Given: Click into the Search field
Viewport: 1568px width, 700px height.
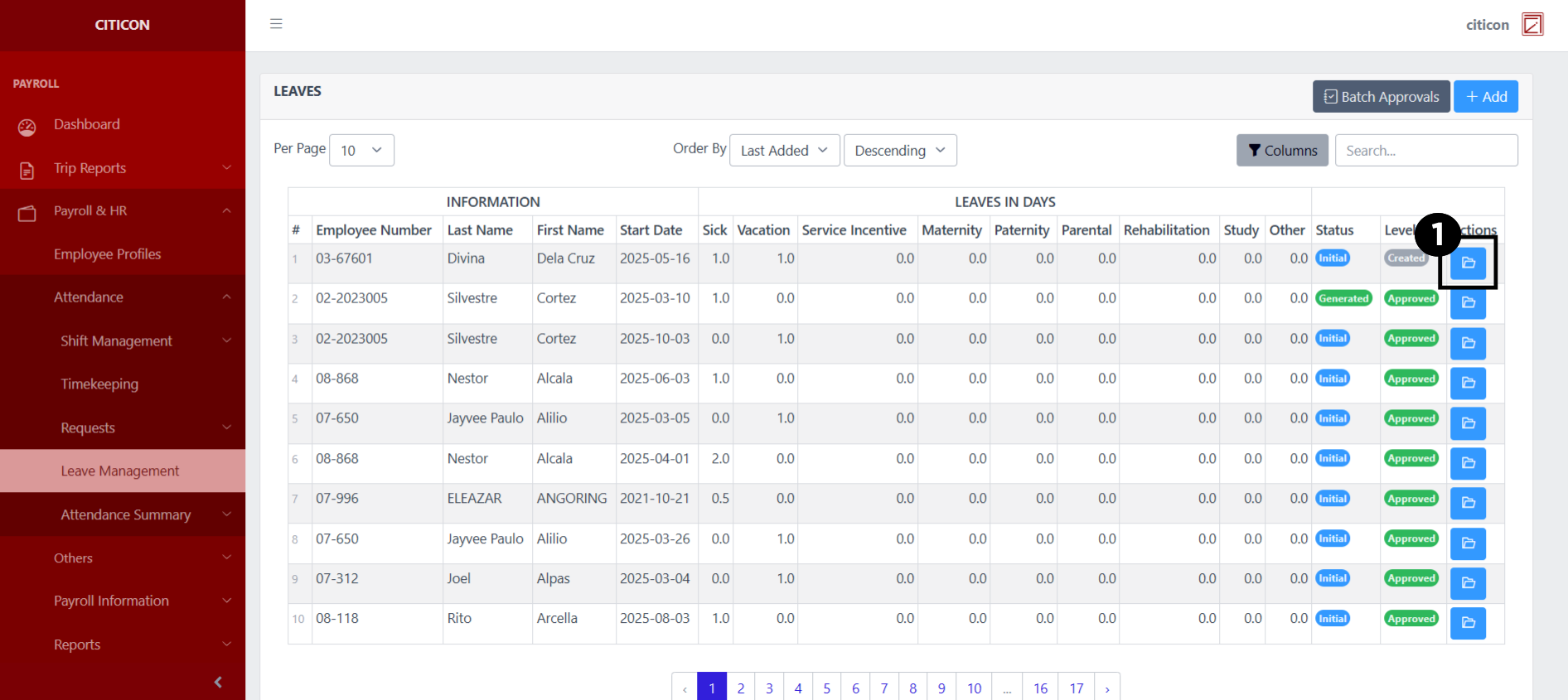Looking at the screenshot, I should pos(1425,150).
